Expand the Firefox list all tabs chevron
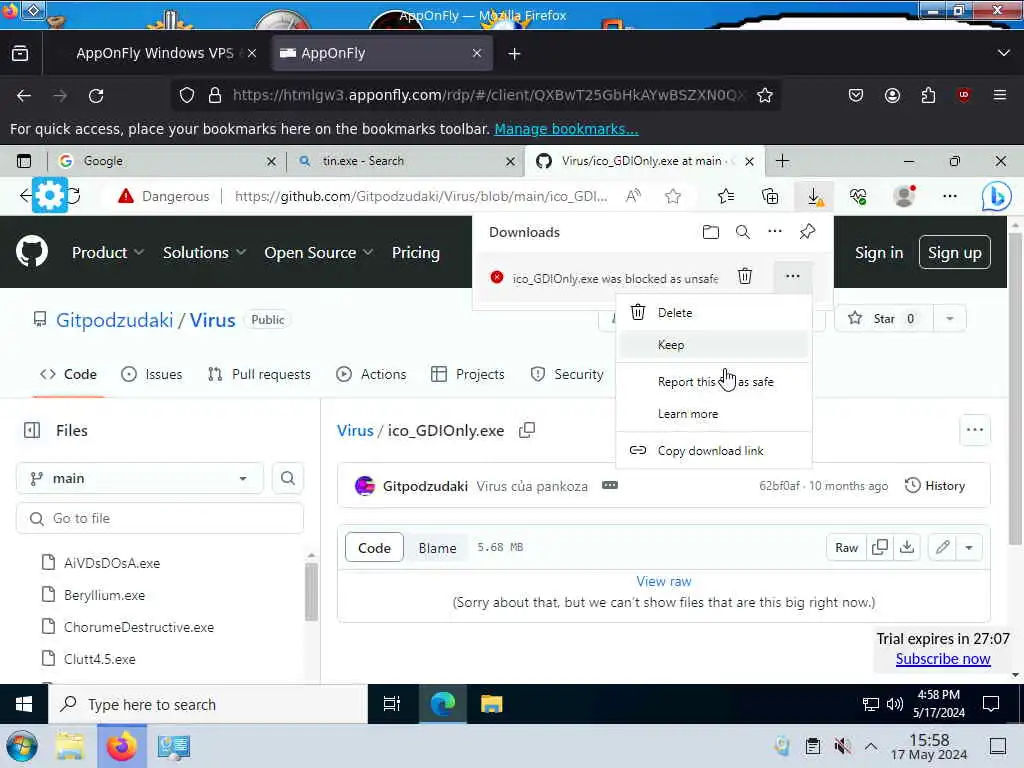This screenshot has height=768, width=1024. click(x=1004, y=53)
